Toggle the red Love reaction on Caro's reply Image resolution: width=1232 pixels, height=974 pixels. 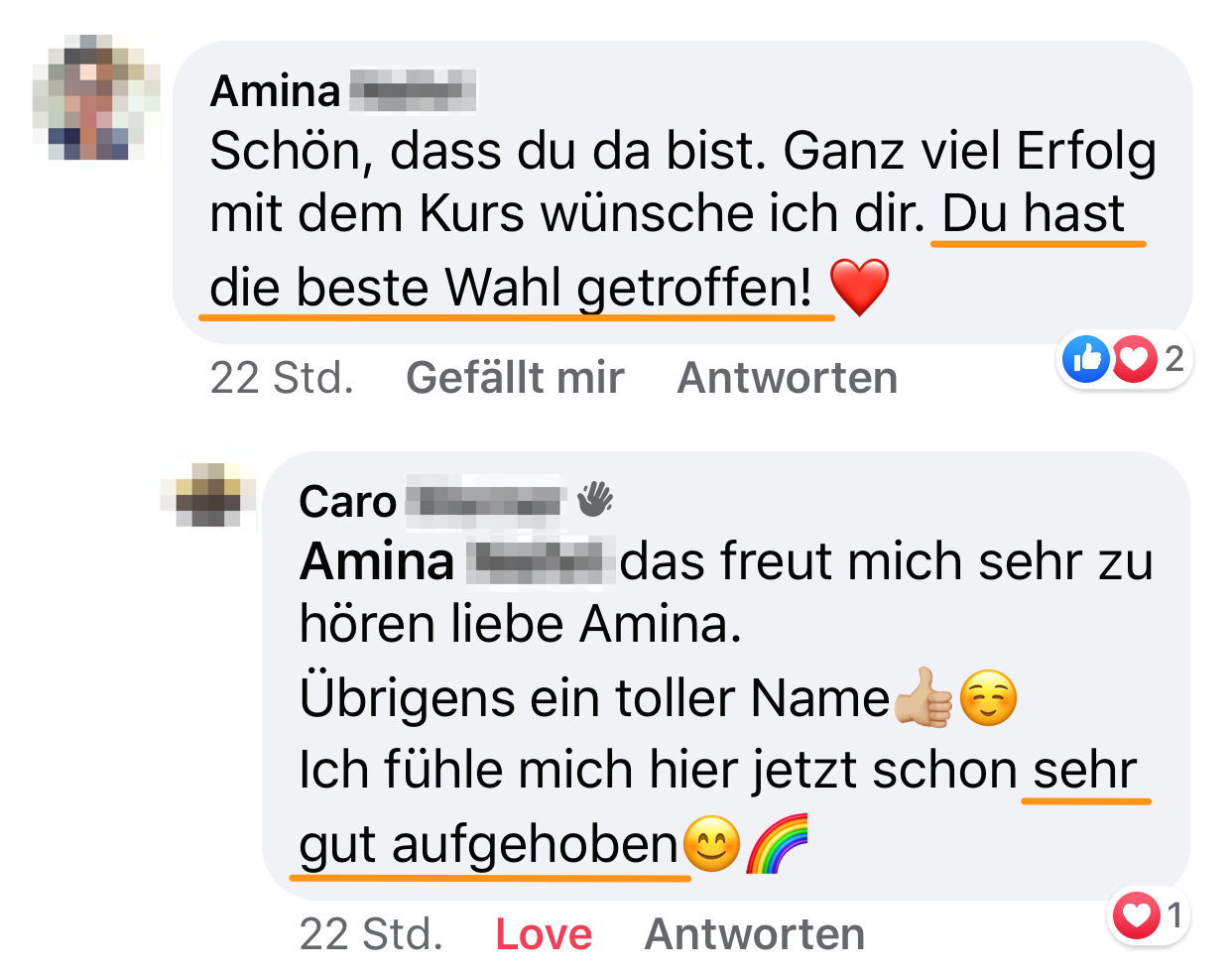pos(544,934)
